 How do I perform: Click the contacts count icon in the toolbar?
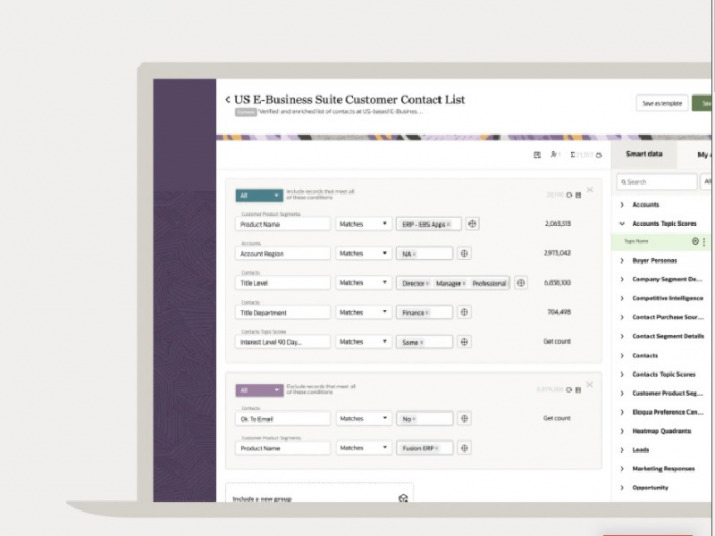point(554,155)
